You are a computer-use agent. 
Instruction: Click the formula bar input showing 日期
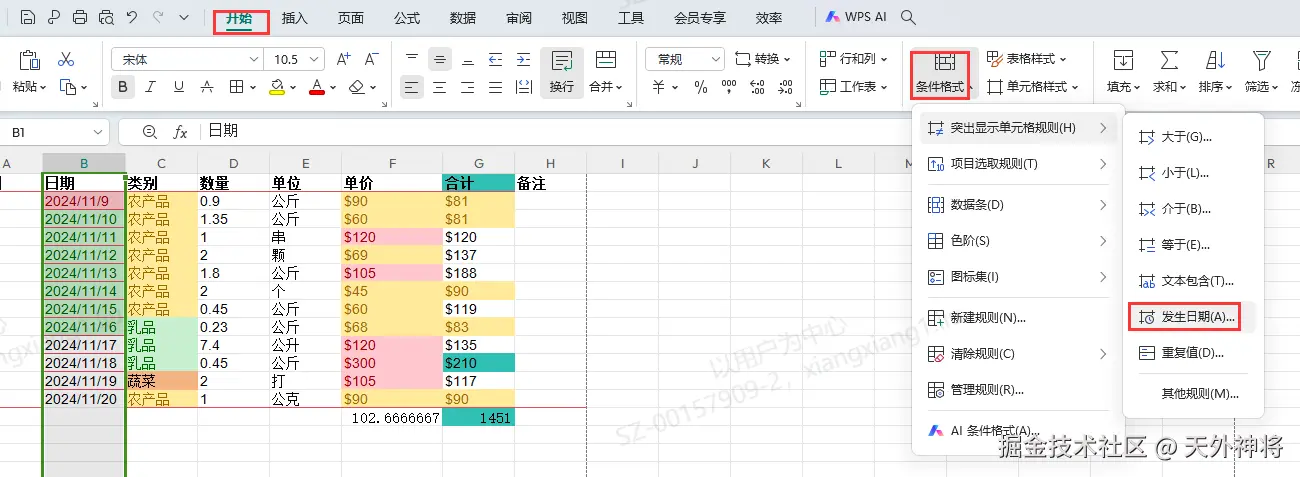(x=750, y=131)
